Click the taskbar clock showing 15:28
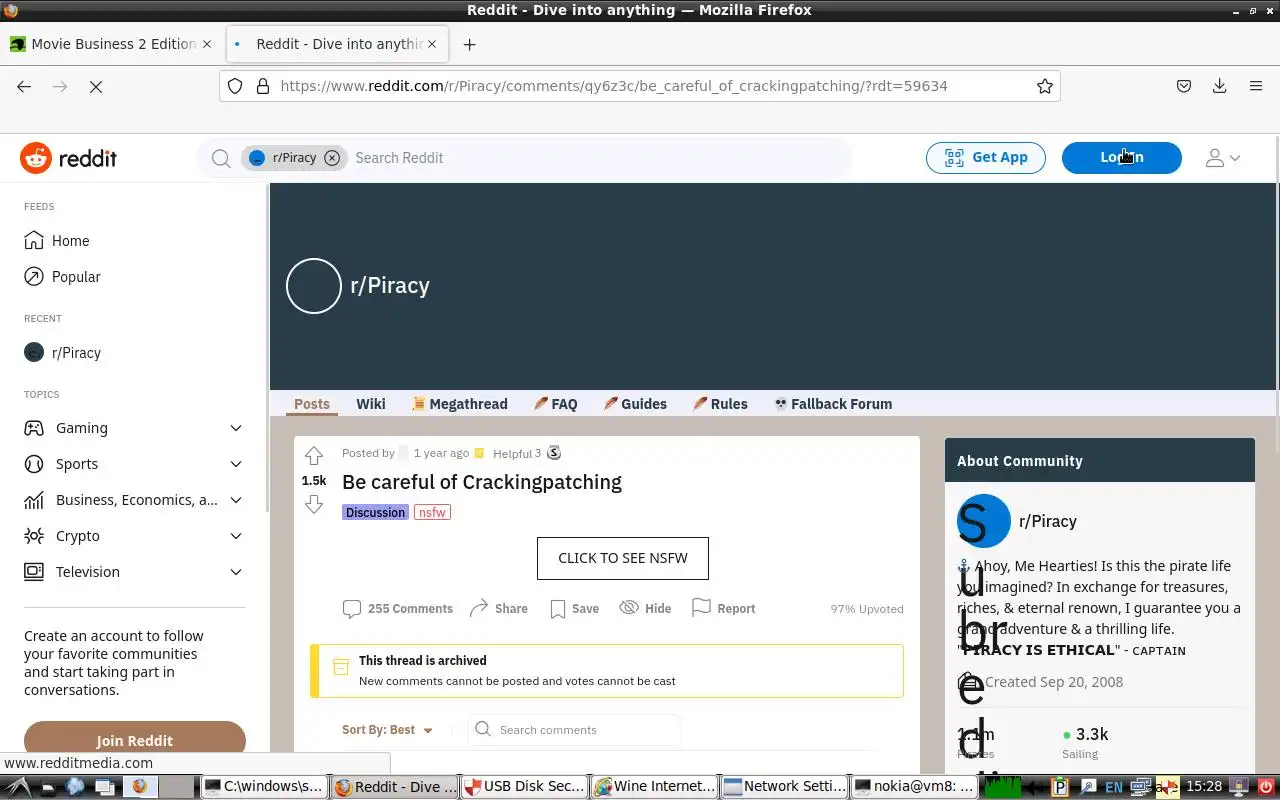The height and width of the screenshot is (800, 1280). point(1205,787)
